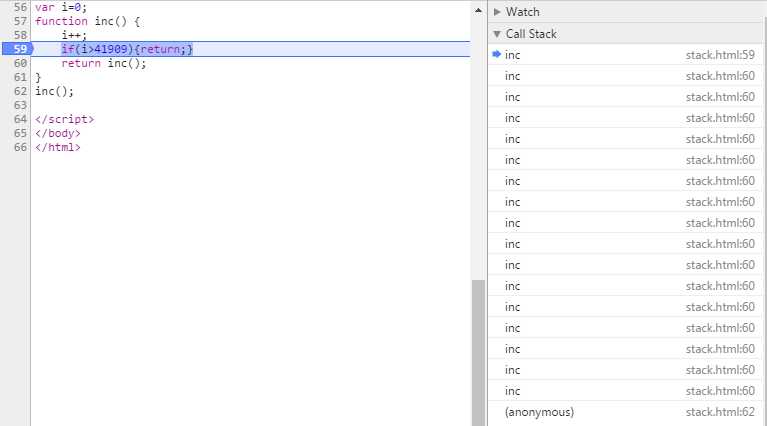The image size is (767, 426).
Task: Click the '</script>' closing tag
Action: point(64,119)
